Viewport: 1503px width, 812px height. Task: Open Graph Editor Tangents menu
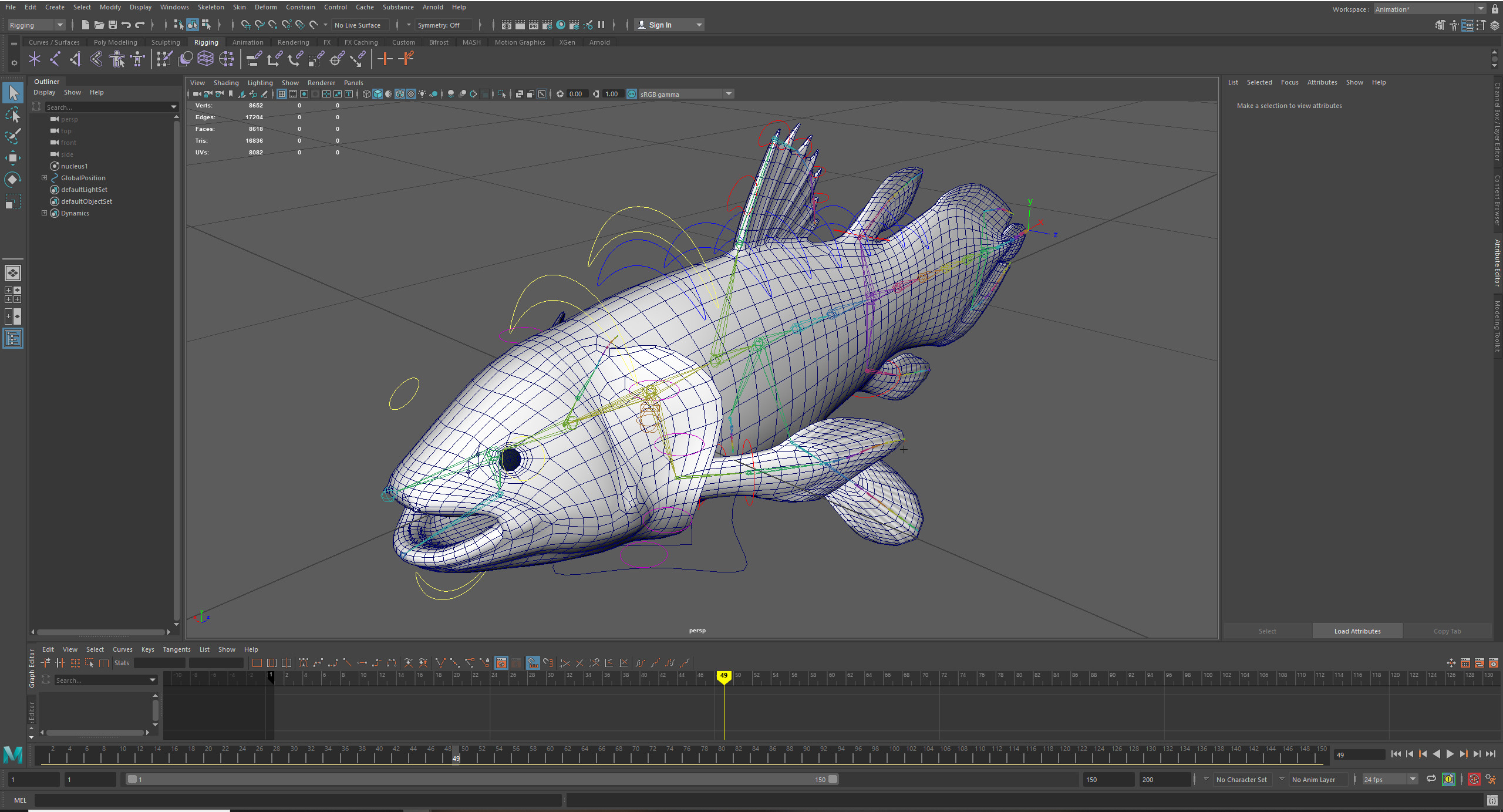(x=176, y=649)
